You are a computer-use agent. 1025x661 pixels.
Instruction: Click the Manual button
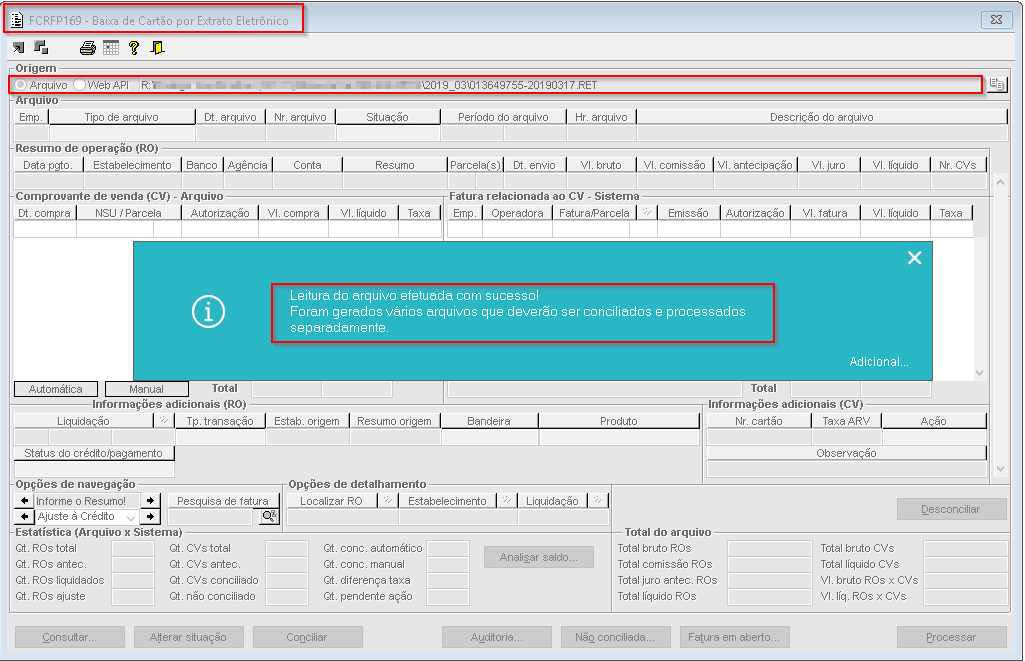(x=146, y=389)
